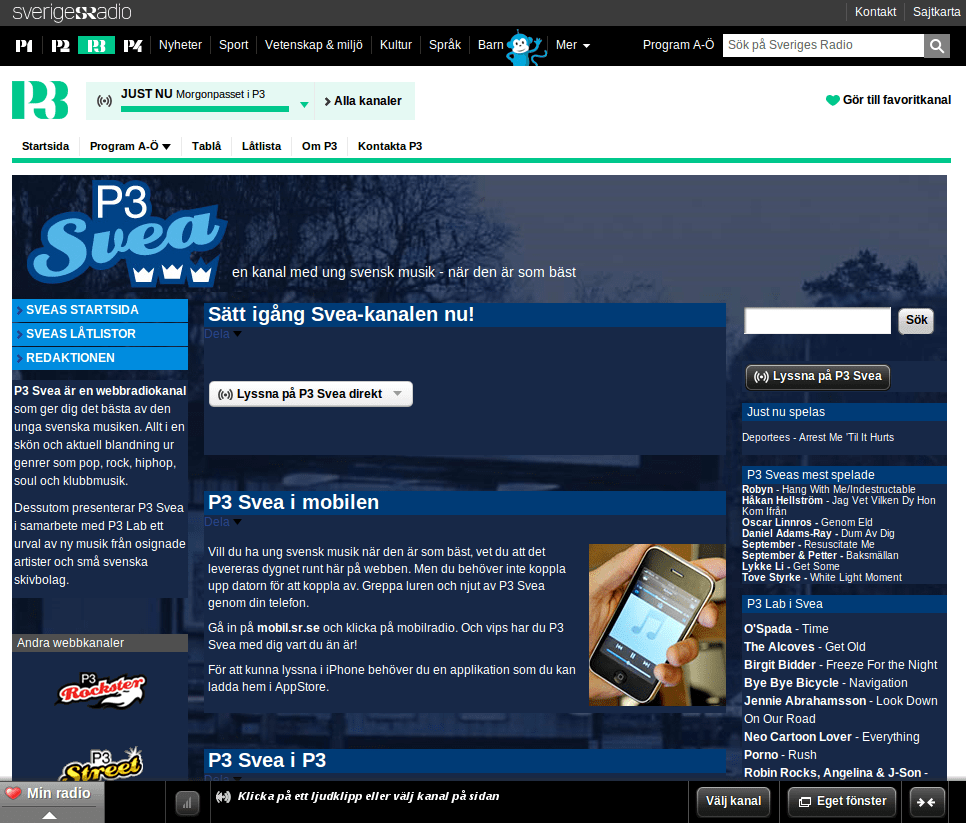
Task: Open the Tablå tab
Action: tap(206, 146)
